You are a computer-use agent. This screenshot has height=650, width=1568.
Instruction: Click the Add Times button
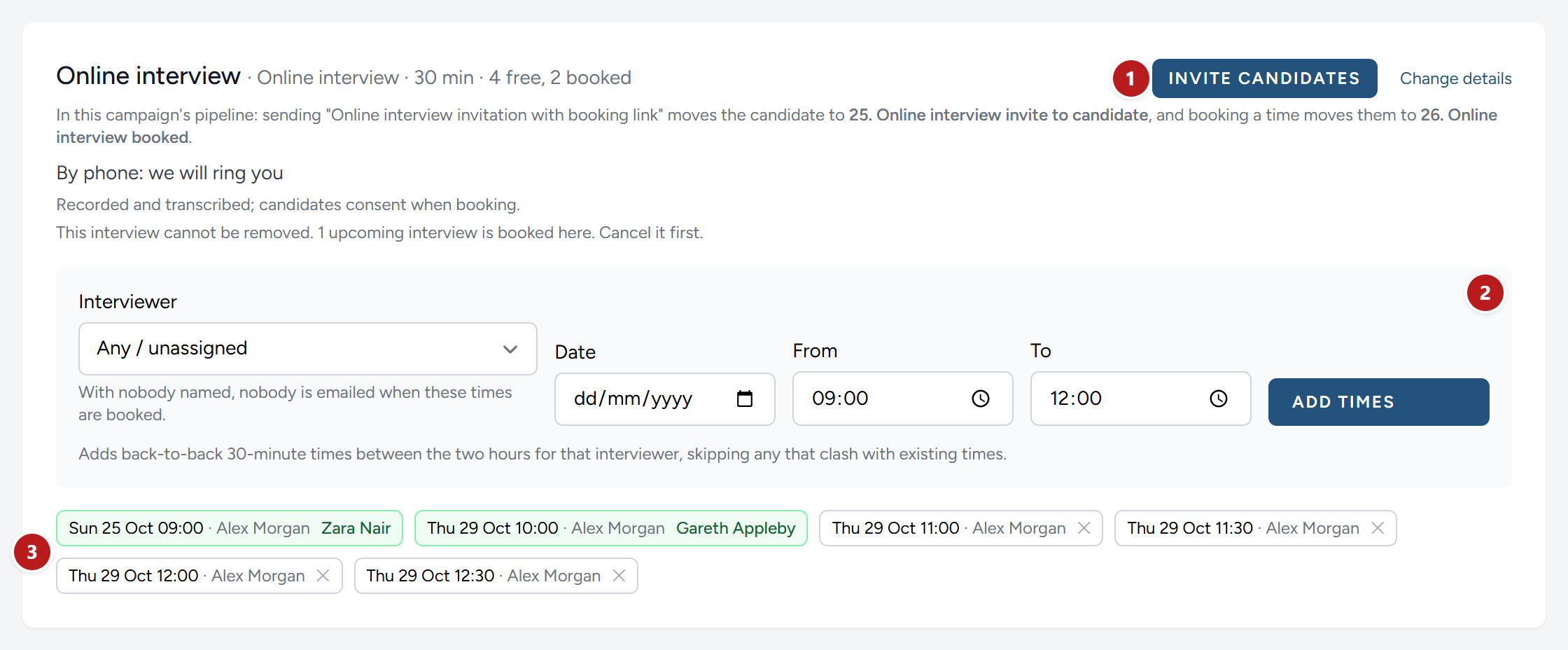point(1378,402)
